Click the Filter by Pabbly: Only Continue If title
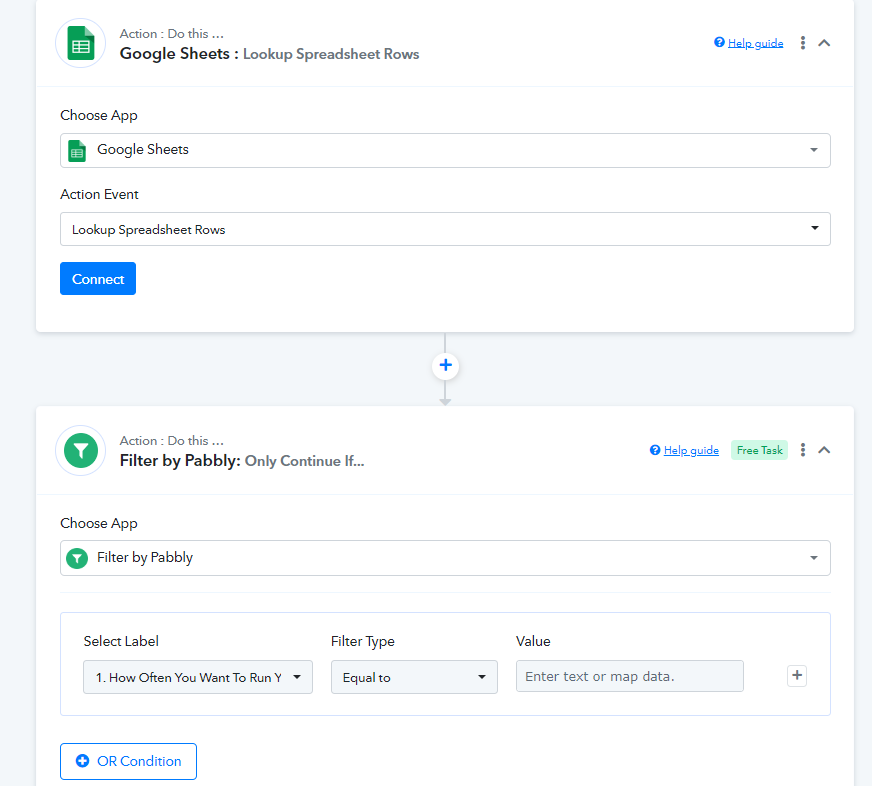This screenshot has height=786, width=872. tap(242, 461)
